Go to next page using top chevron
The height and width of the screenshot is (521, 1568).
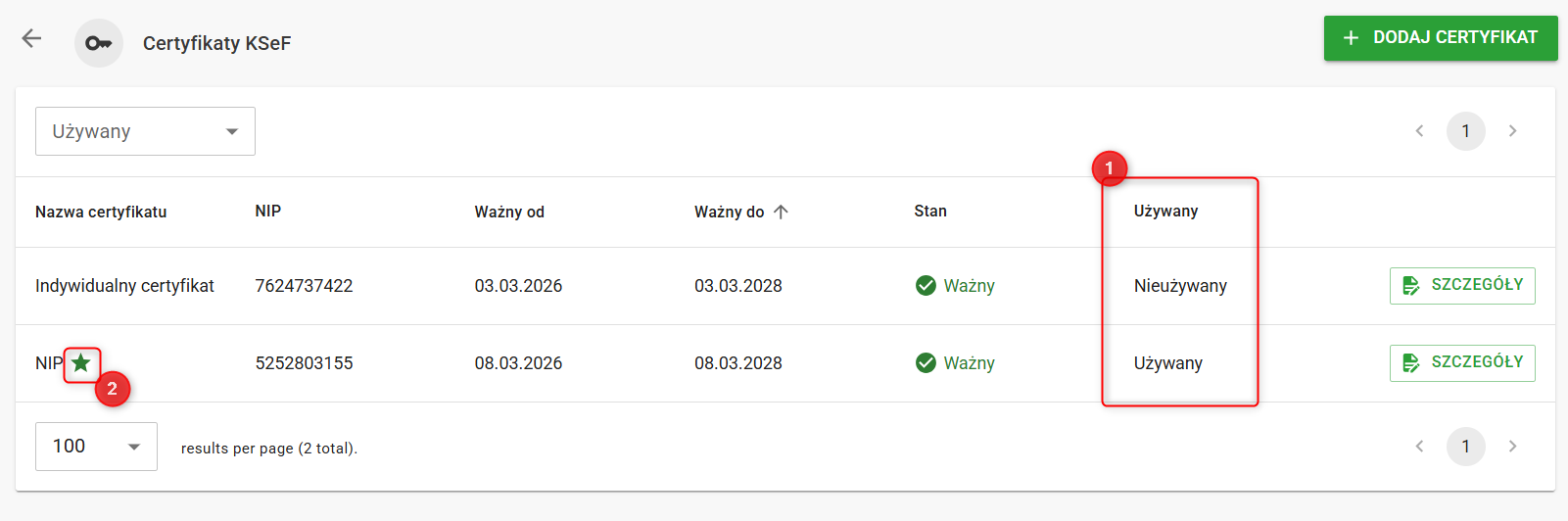click(1512, 131)
